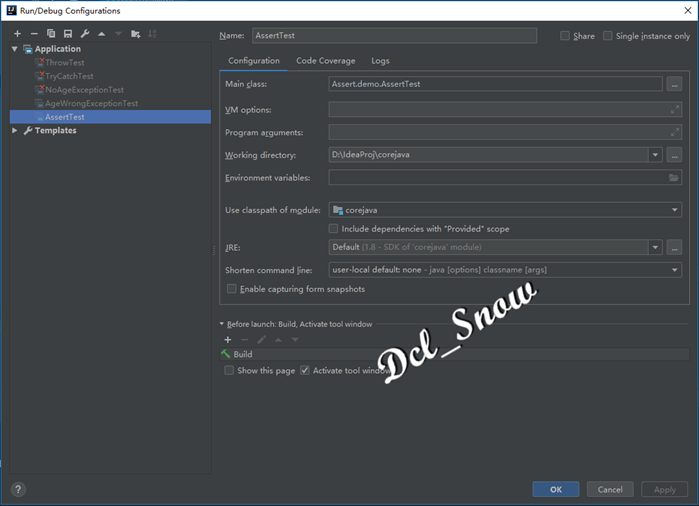The width and height of the screenshot is (699, 506).
Task: Expand the Program arguments field
Action: (x=675, y=132)
